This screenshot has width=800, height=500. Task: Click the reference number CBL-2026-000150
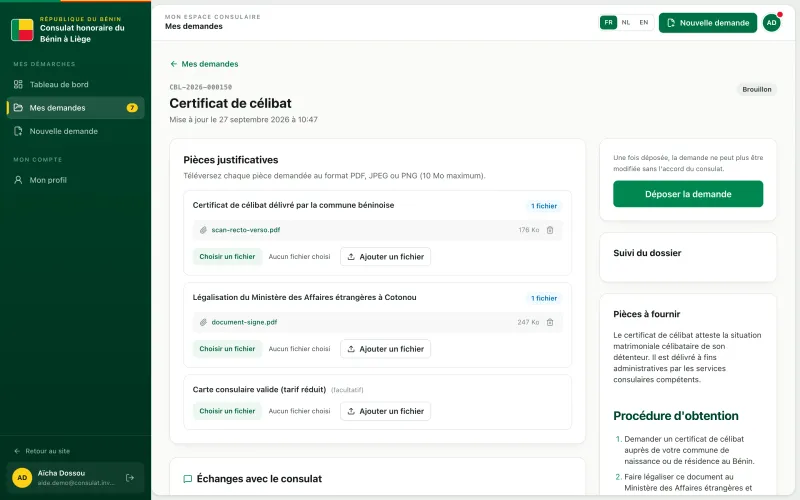[x=201, y=87]
